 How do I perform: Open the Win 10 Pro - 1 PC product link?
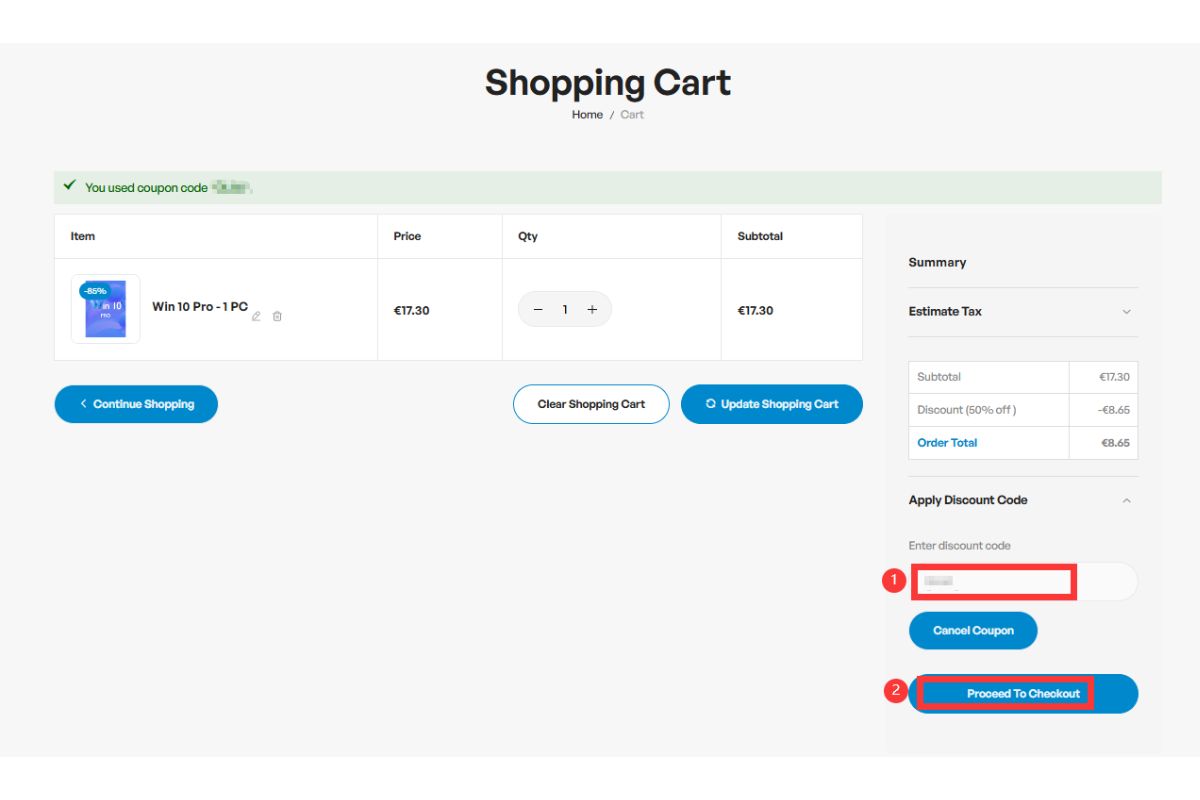click(x=199, y=307)
